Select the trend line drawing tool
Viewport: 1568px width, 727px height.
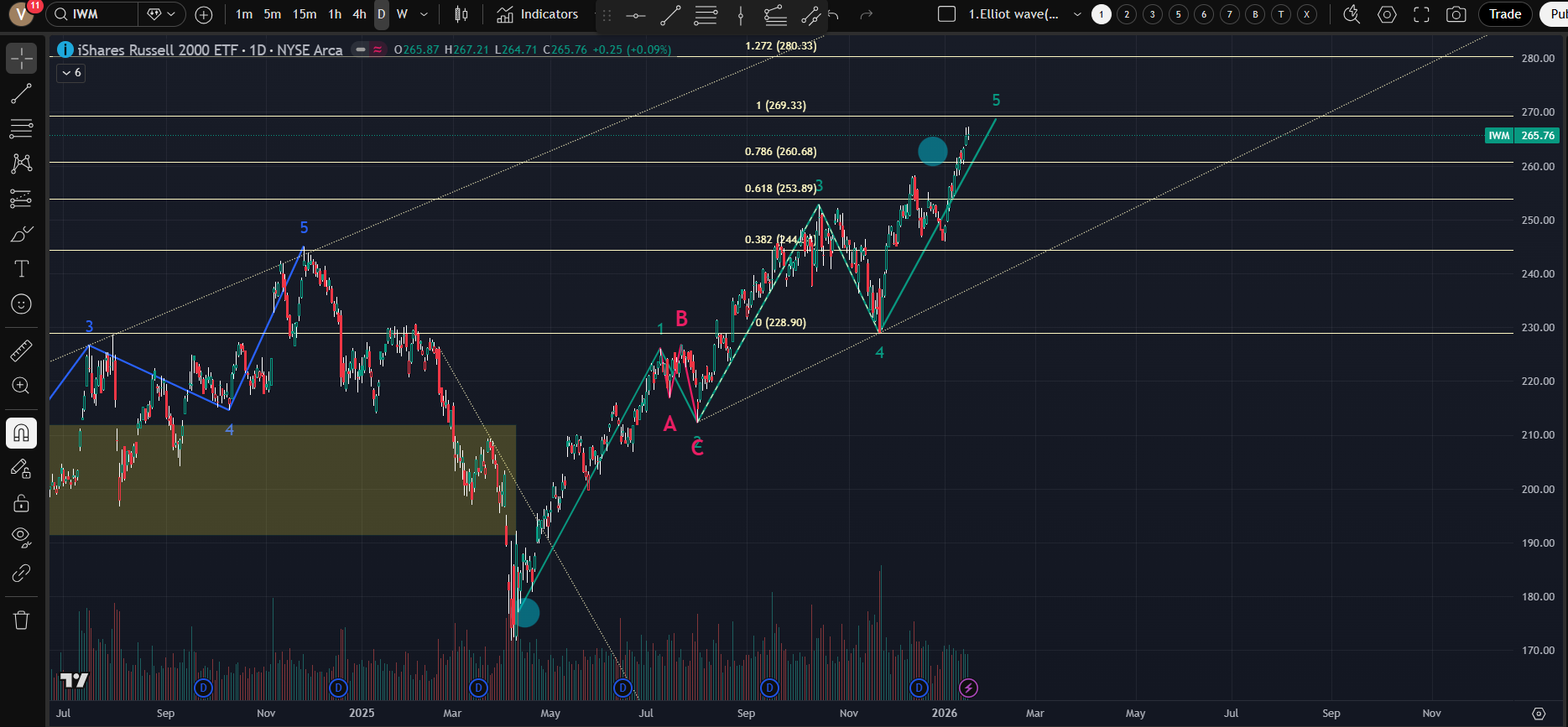[x=21, y=93]
